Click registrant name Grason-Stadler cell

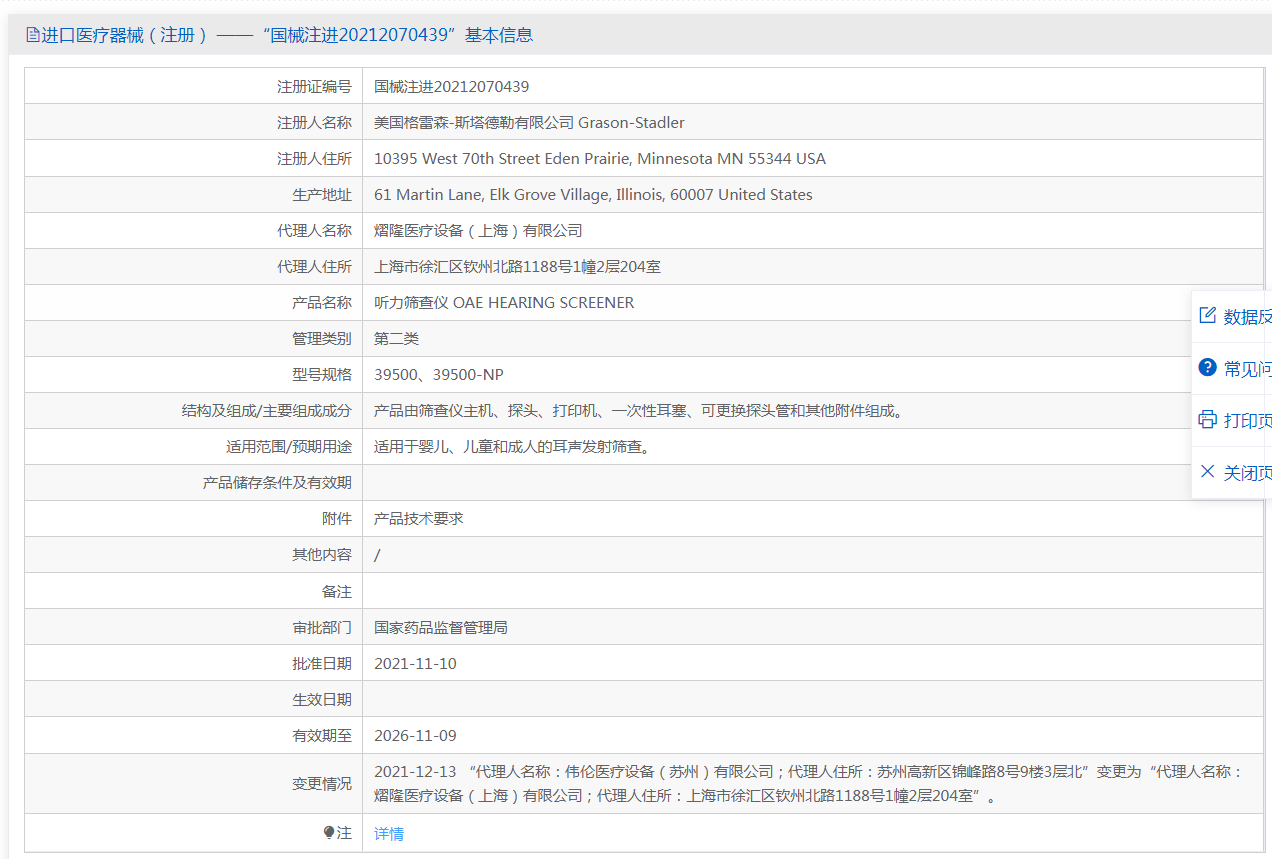pyautogui.click(x=812, y=122)
